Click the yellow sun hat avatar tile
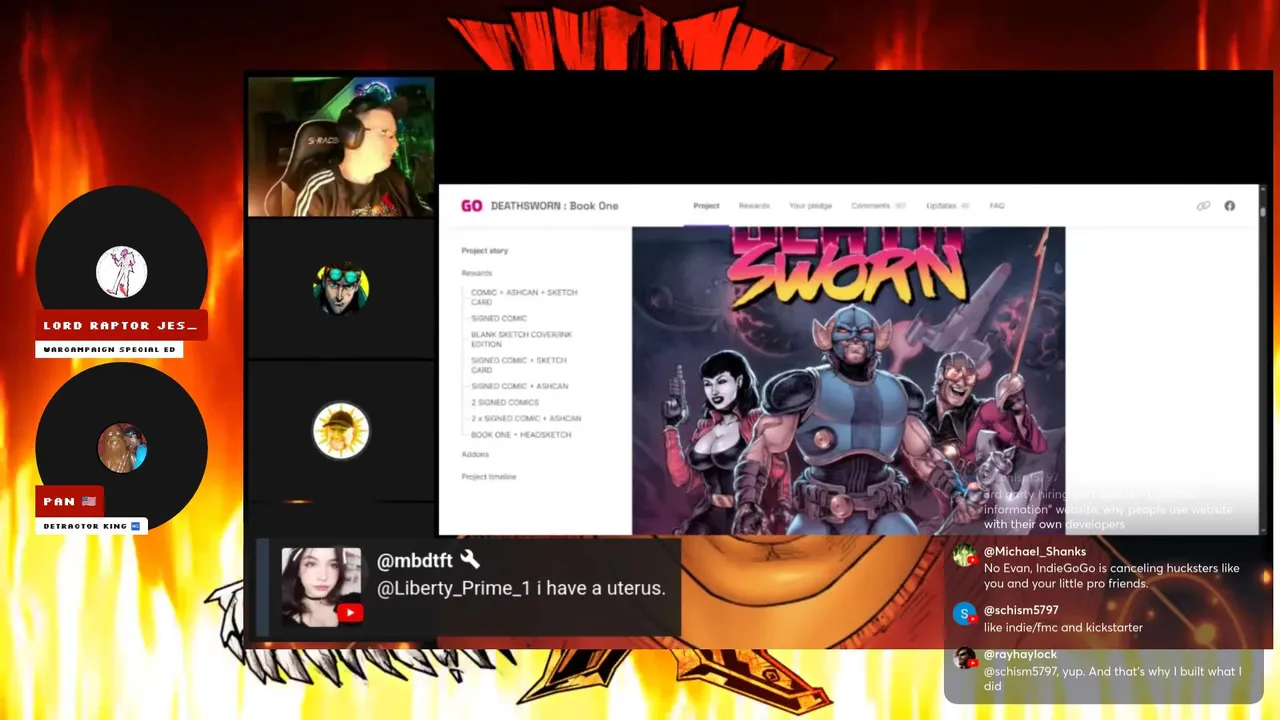This screenshot has width=1280, height=720. [x=341, y=431]
